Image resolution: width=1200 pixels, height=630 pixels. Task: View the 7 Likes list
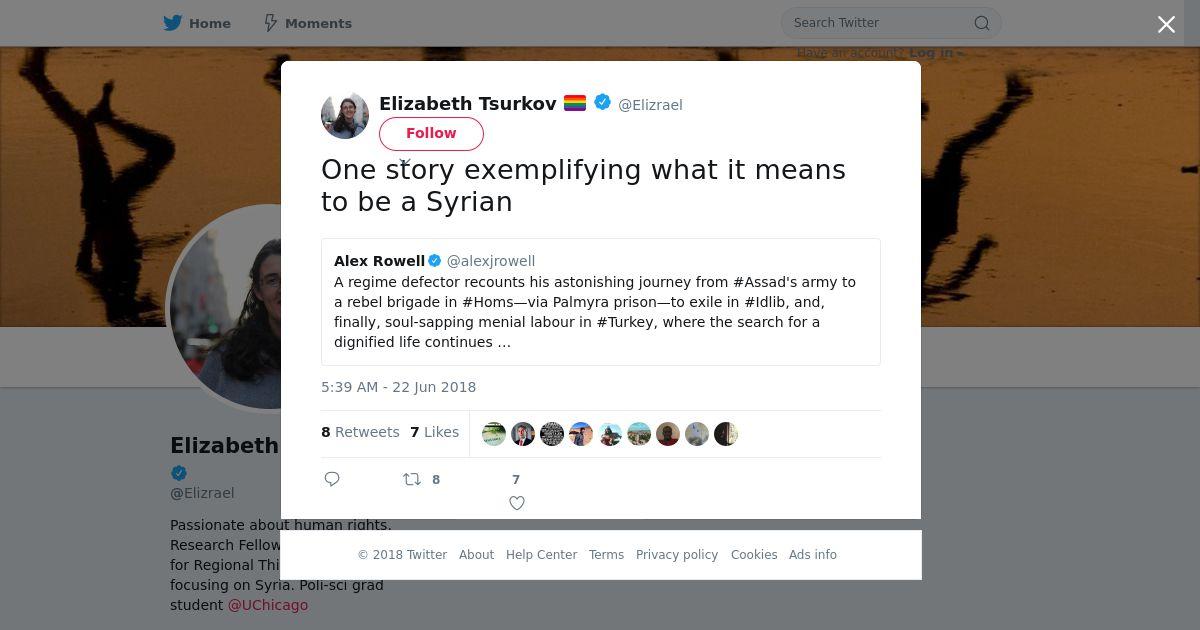[434, 432]
